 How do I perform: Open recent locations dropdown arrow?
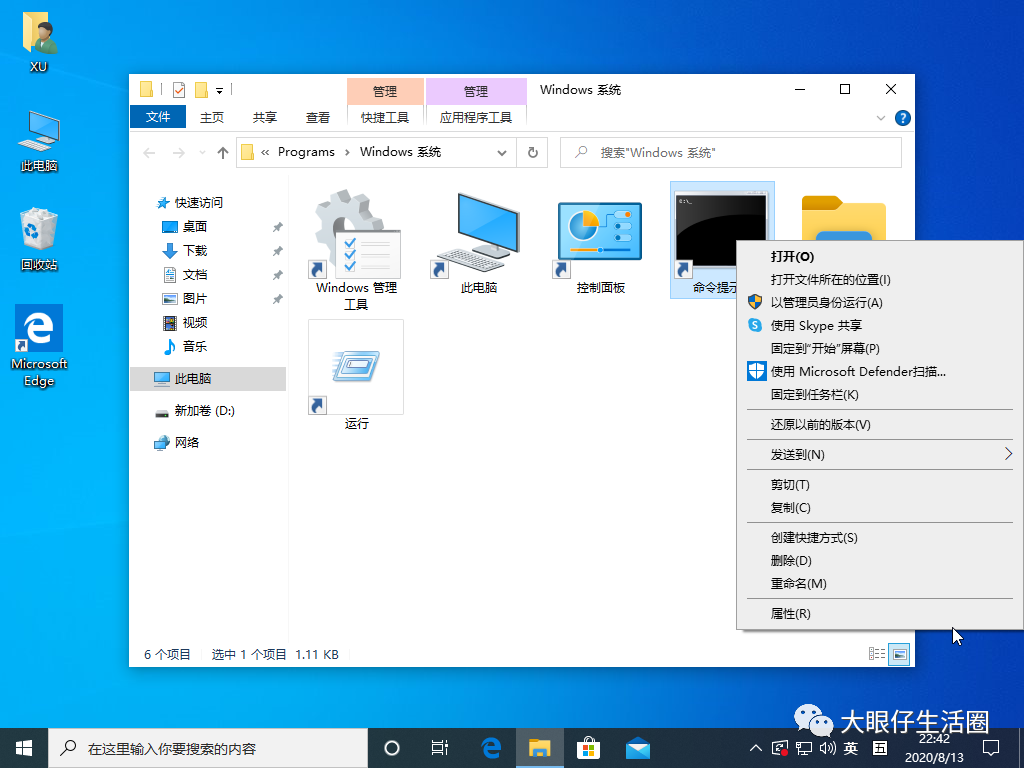tap(202, 153)
